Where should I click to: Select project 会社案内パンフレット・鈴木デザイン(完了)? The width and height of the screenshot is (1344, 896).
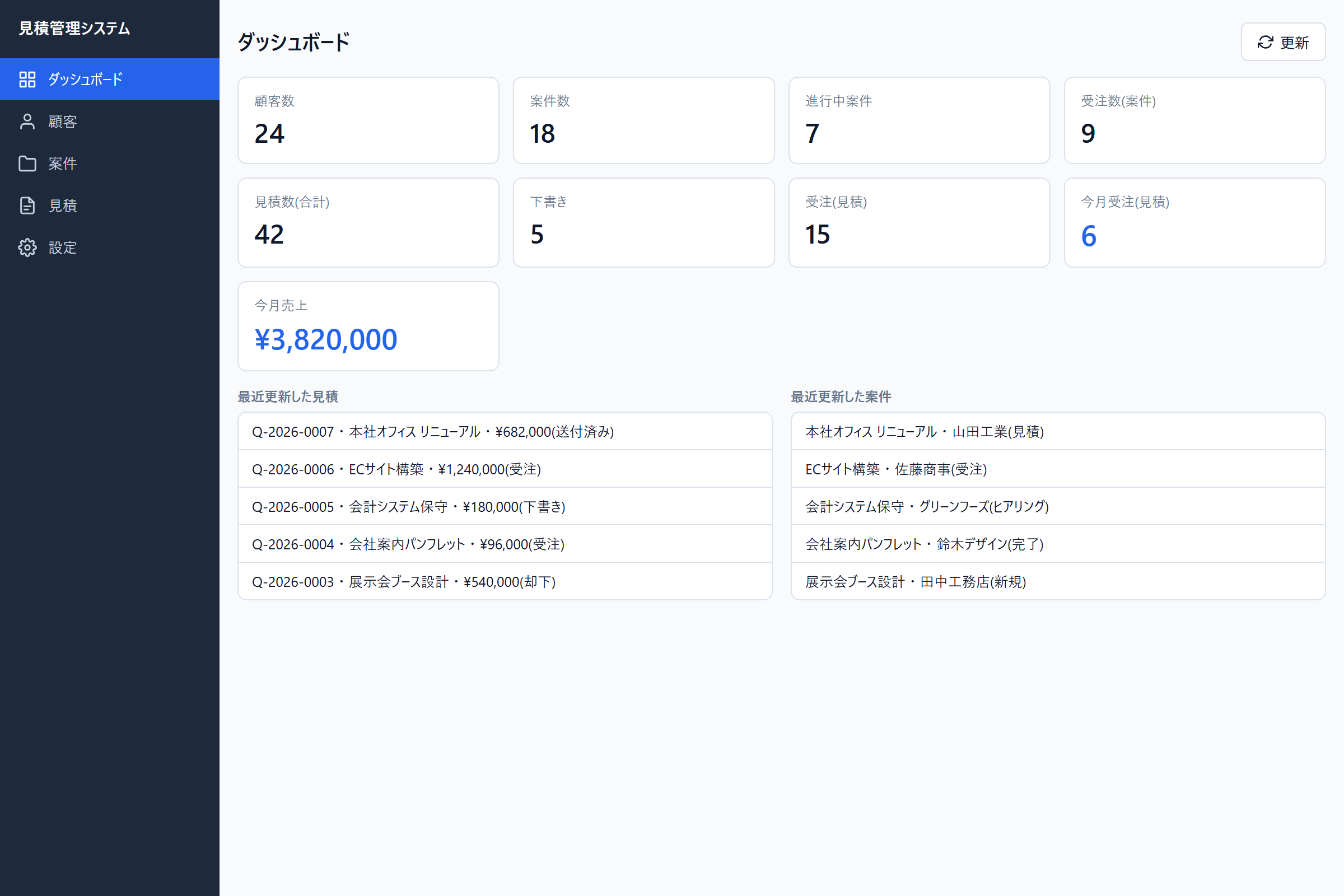click(1058, 544)
